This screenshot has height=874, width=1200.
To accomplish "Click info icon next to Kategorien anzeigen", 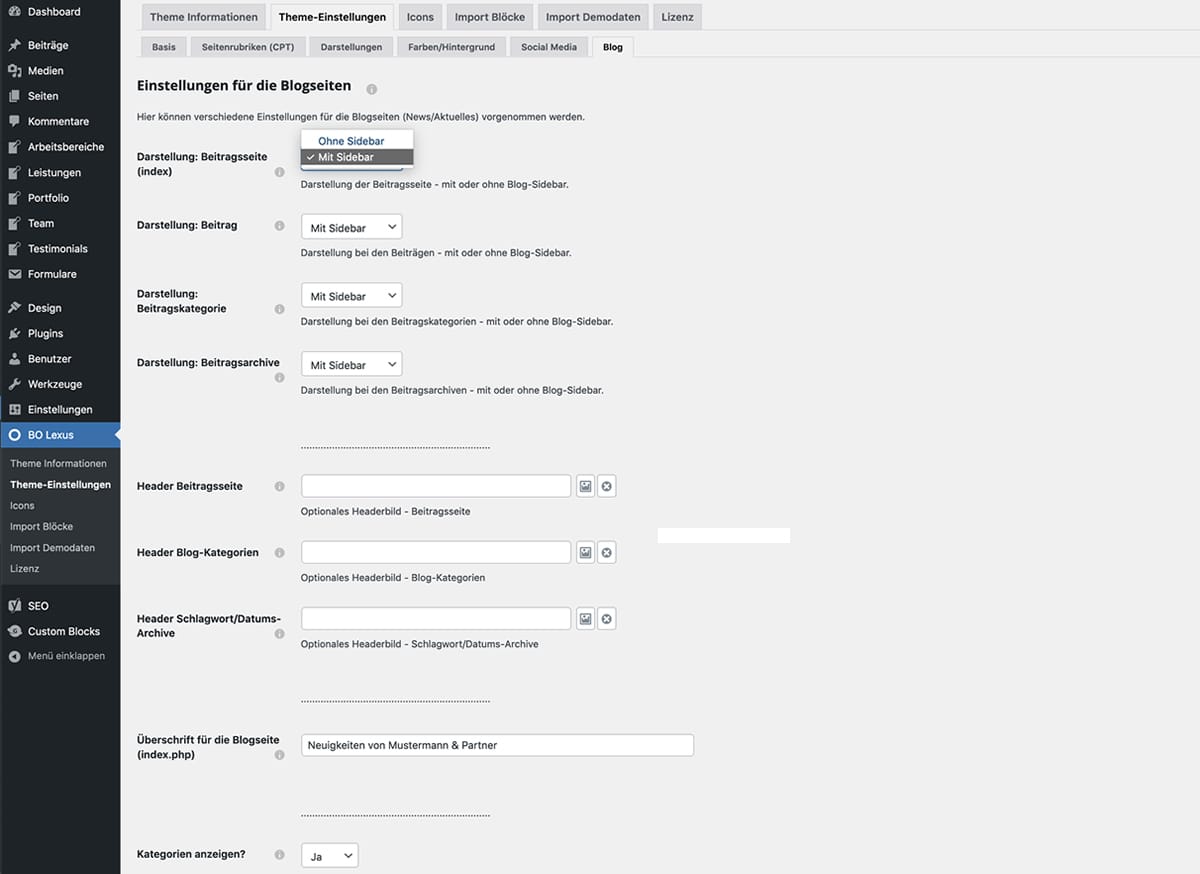I will 279,855.
